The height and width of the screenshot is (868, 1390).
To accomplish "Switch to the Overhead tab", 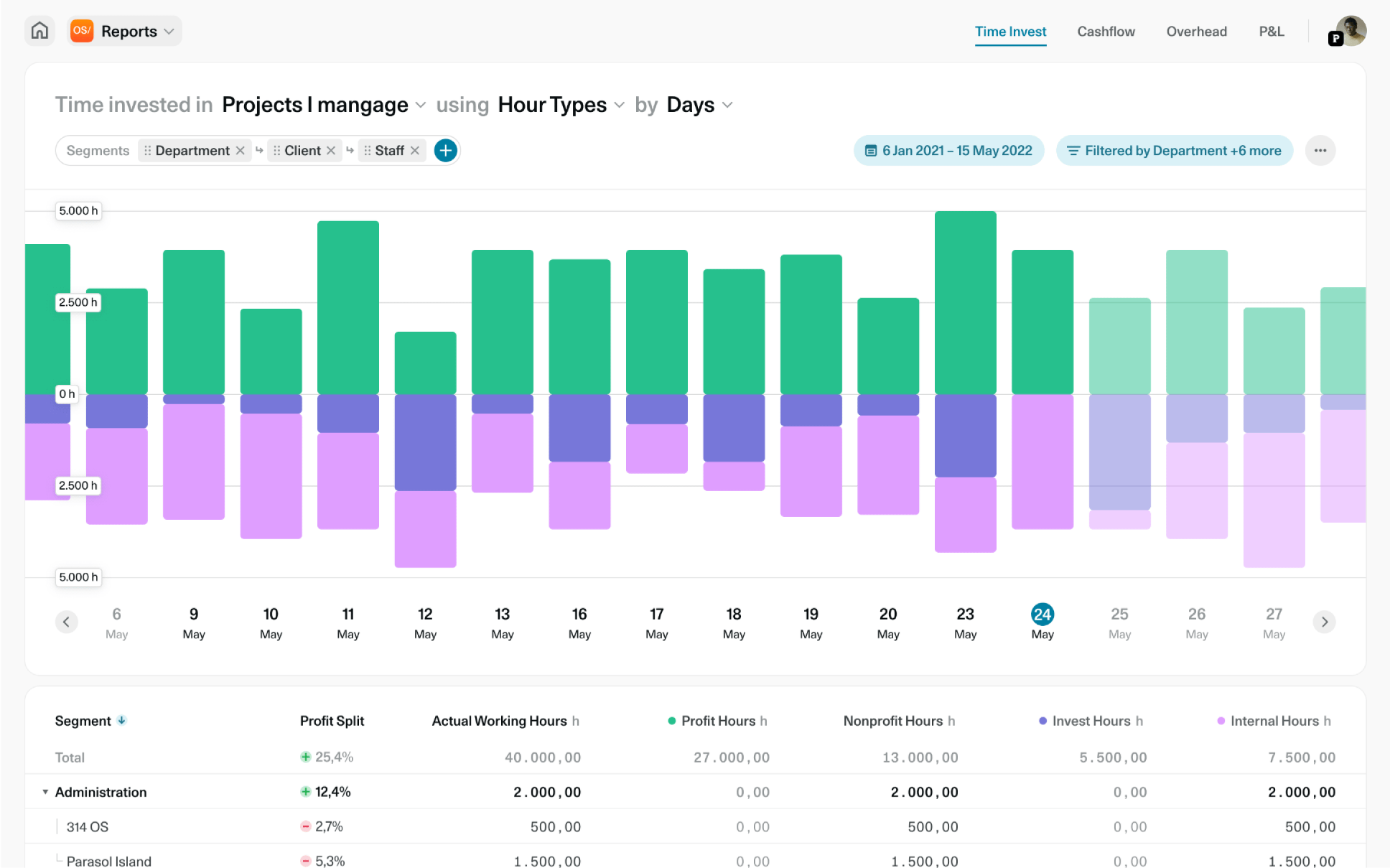I will (1196, 32).
